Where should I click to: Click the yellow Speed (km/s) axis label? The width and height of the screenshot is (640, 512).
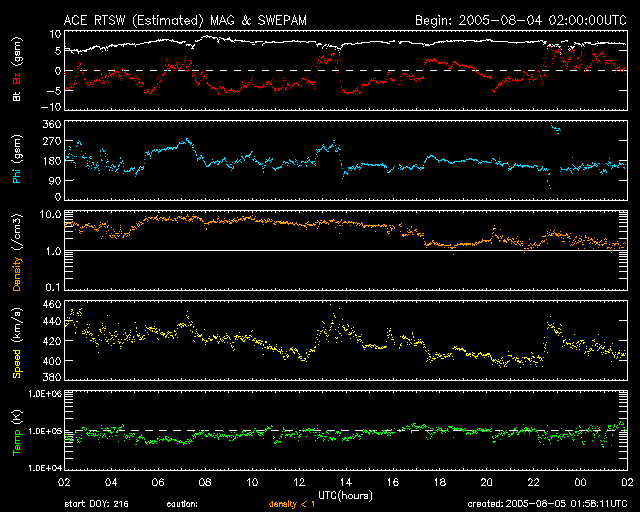[17, 342]
